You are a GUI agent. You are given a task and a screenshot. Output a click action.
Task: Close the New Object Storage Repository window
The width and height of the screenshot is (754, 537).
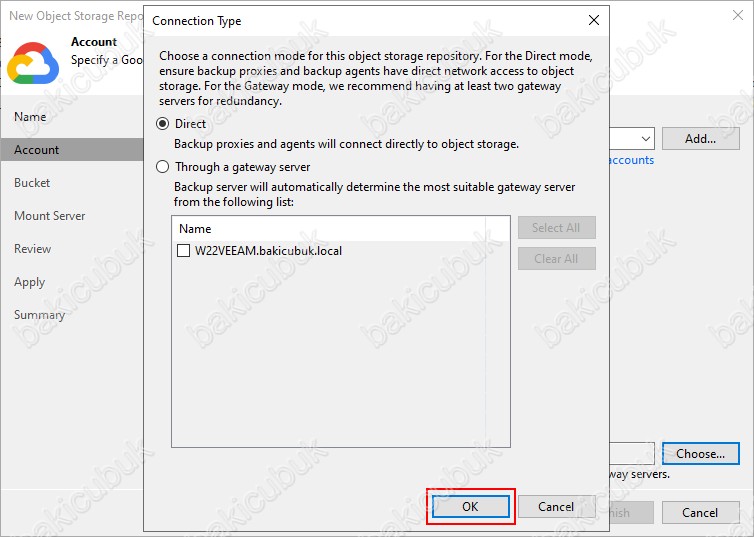coord(738,15)
